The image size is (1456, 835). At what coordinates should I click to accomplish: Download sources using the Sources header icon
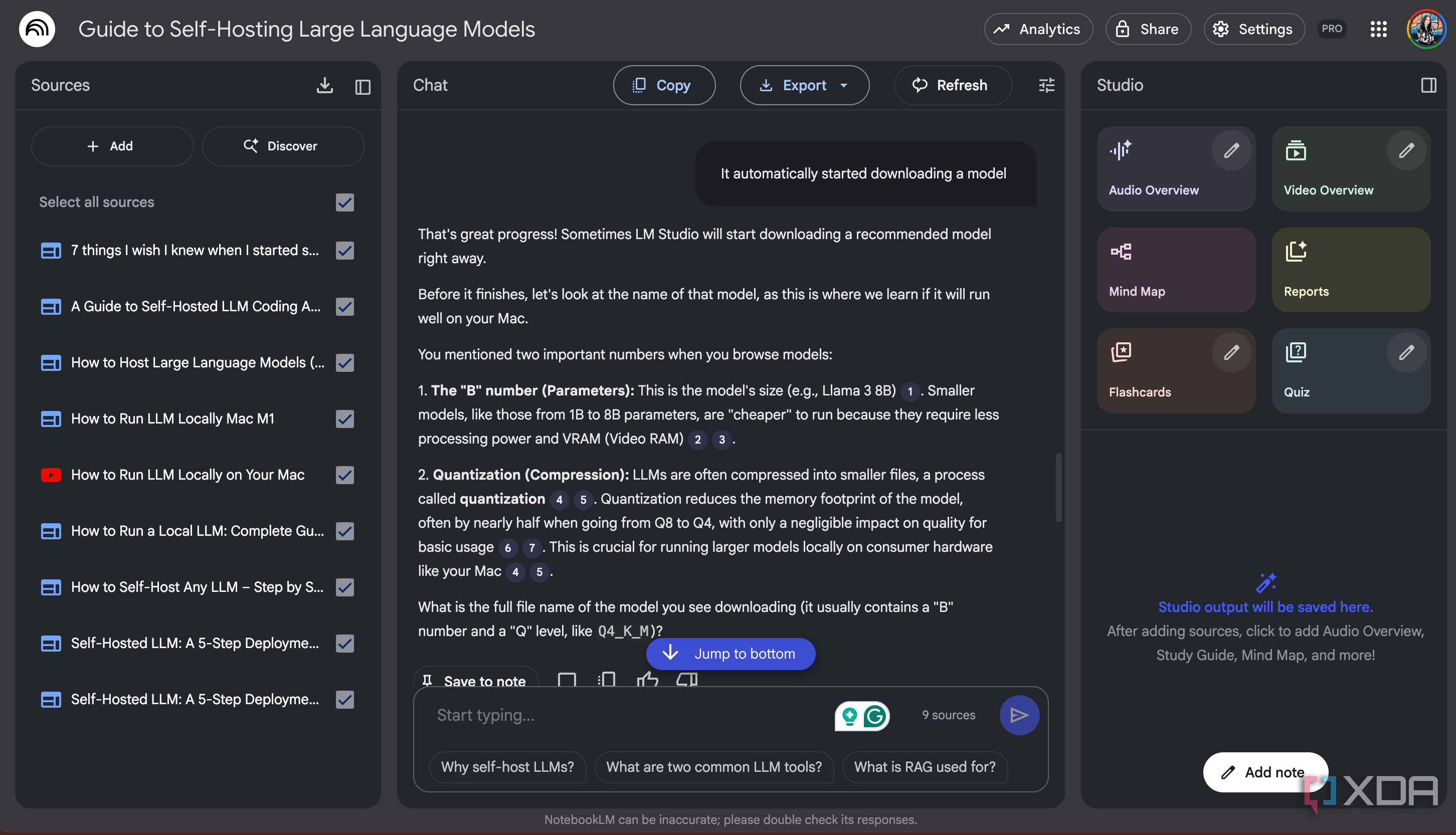[x=325, y=85]
